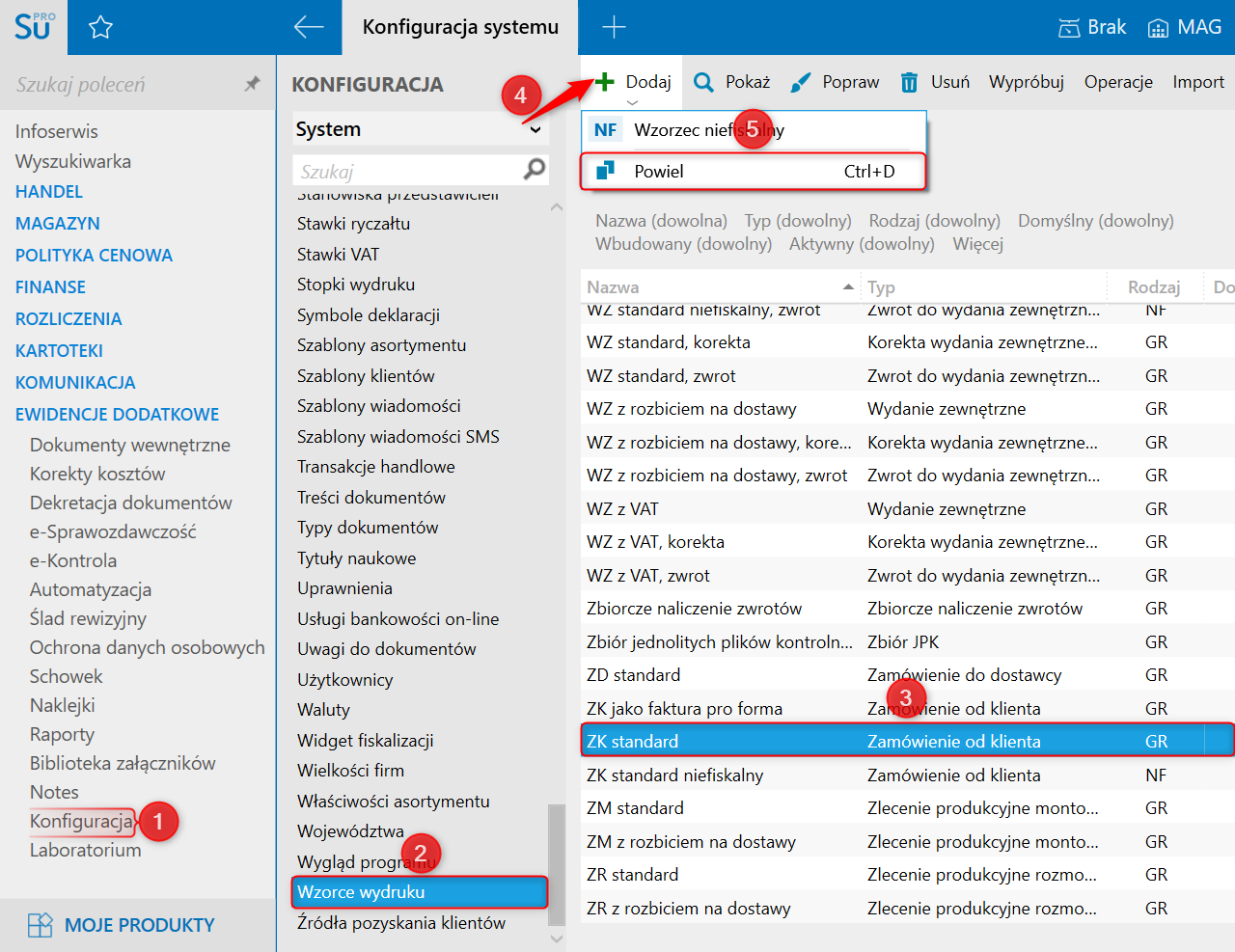
Task: Open the MAGAZYN module section
Action: [x=58, y=224]
